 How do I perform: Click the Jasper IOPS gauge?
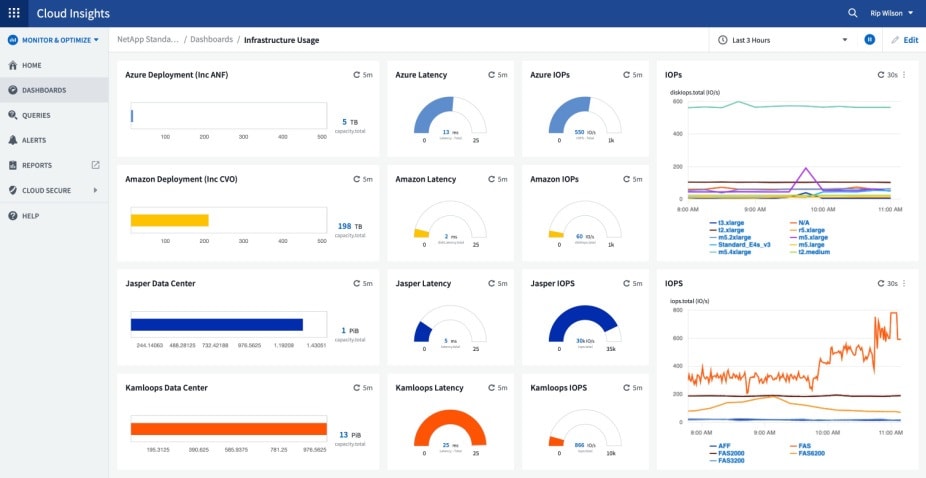(585, 324)
